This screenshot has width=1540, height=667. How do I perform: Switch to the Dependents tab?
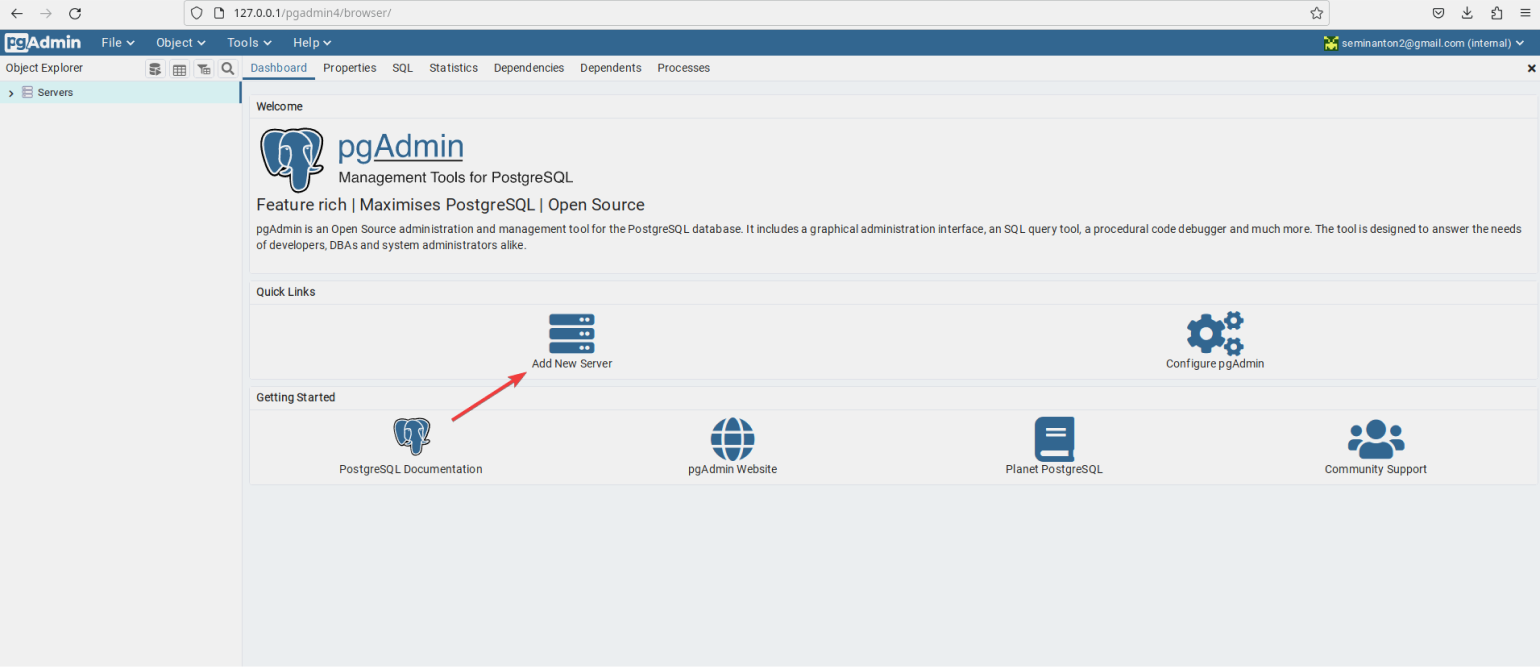611,68
